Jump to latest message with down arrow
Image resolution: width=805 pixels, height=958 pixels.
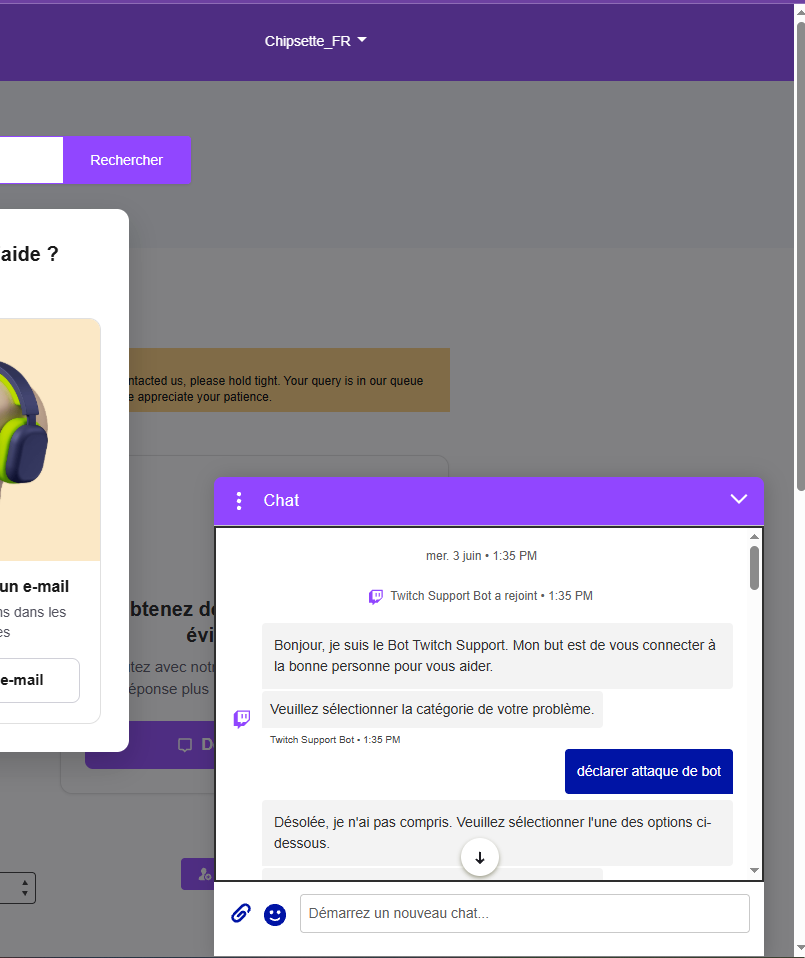click(479, 858)
